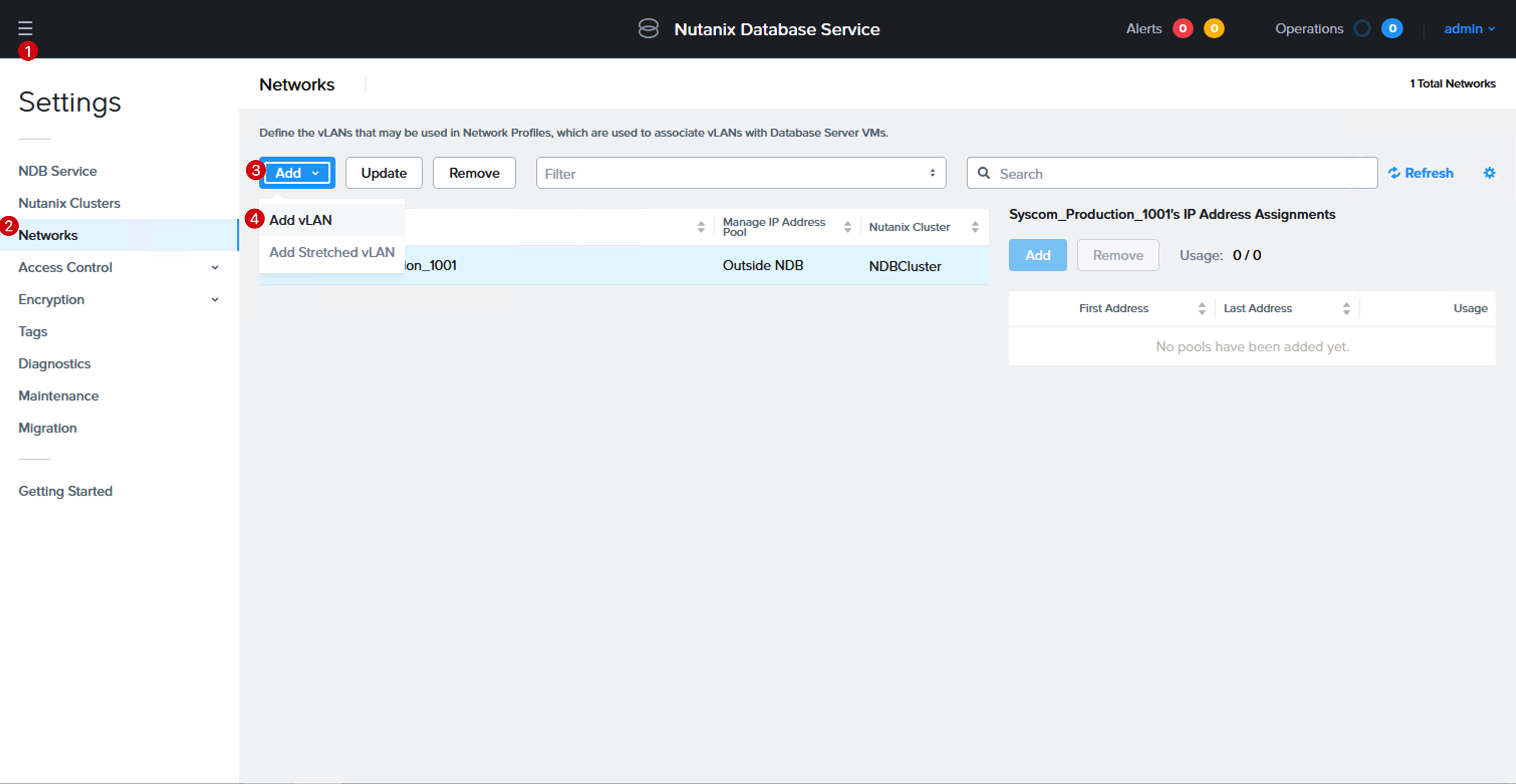Screen dimensions: 1516x784
Task: Click the search magnifier icon
Action: coord(983,173)
